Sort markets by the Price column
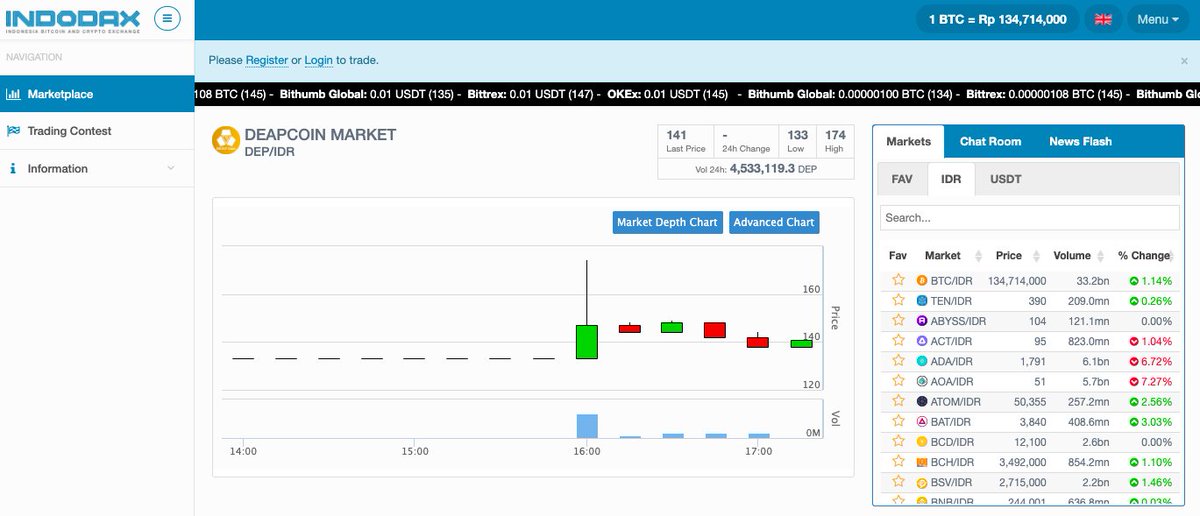Image resolution: width=1200 pixels, height=516 pixels. (1017, 256)
